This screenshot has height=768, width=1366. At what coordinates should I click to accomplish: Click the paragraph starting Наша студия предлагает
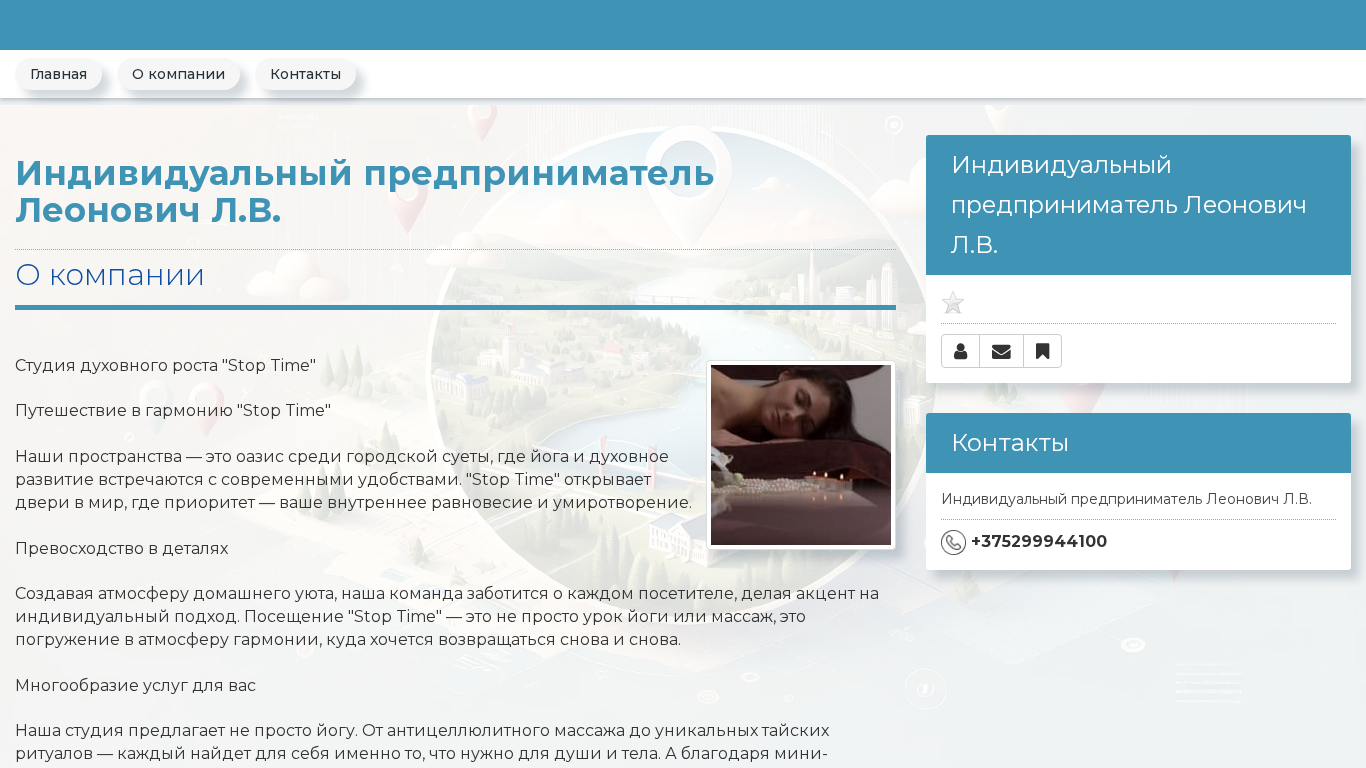[422, 742]
